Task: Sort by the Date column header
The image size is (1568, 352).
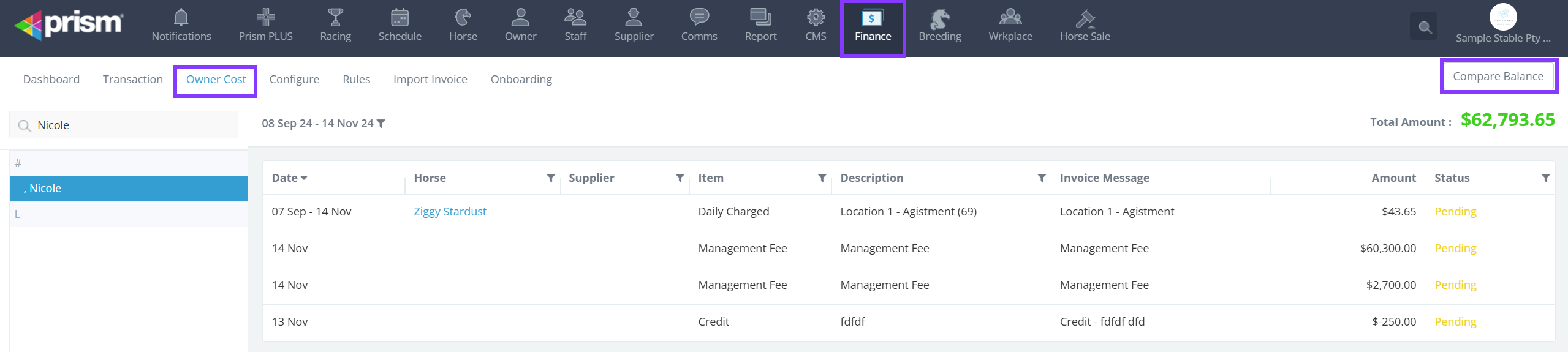Action: pyautogui.click(x=289, y=178)
